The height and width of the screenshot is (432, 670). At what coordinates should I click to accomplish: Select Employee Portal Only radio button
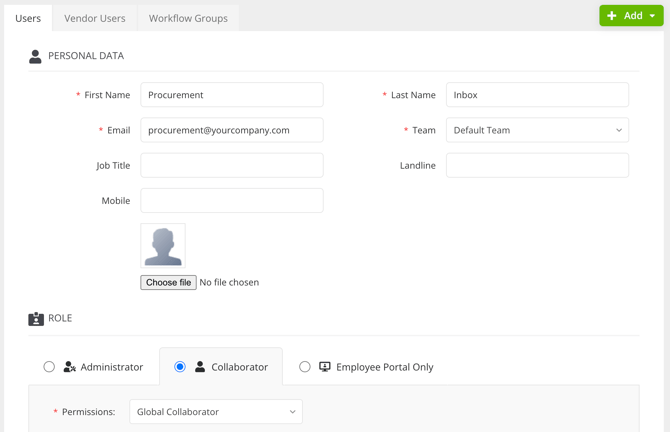point(305,367)
